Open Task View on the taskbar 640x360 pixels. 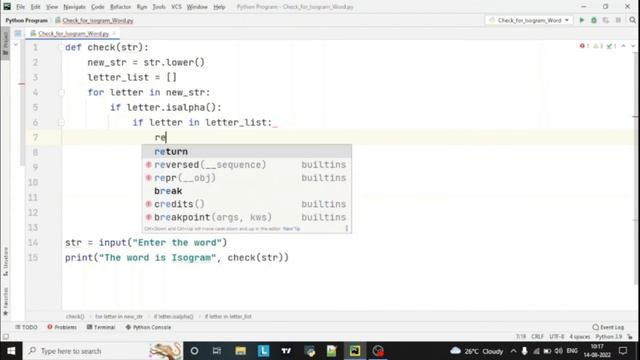pos(217,351)
